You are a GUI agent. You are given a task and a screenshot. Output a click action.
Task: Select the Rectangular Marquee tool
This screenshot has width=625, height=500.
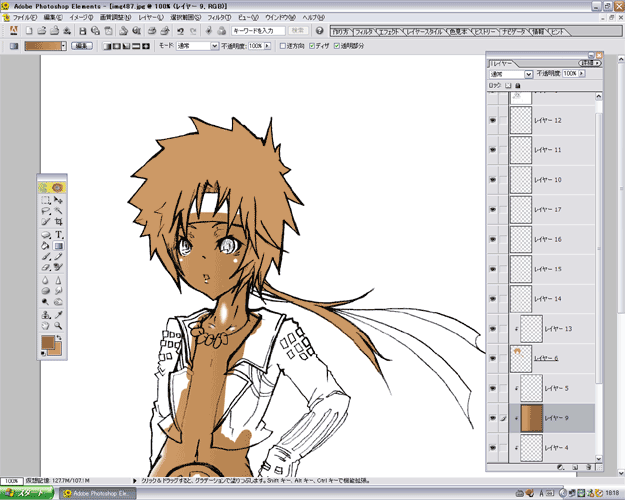point(46,201)
